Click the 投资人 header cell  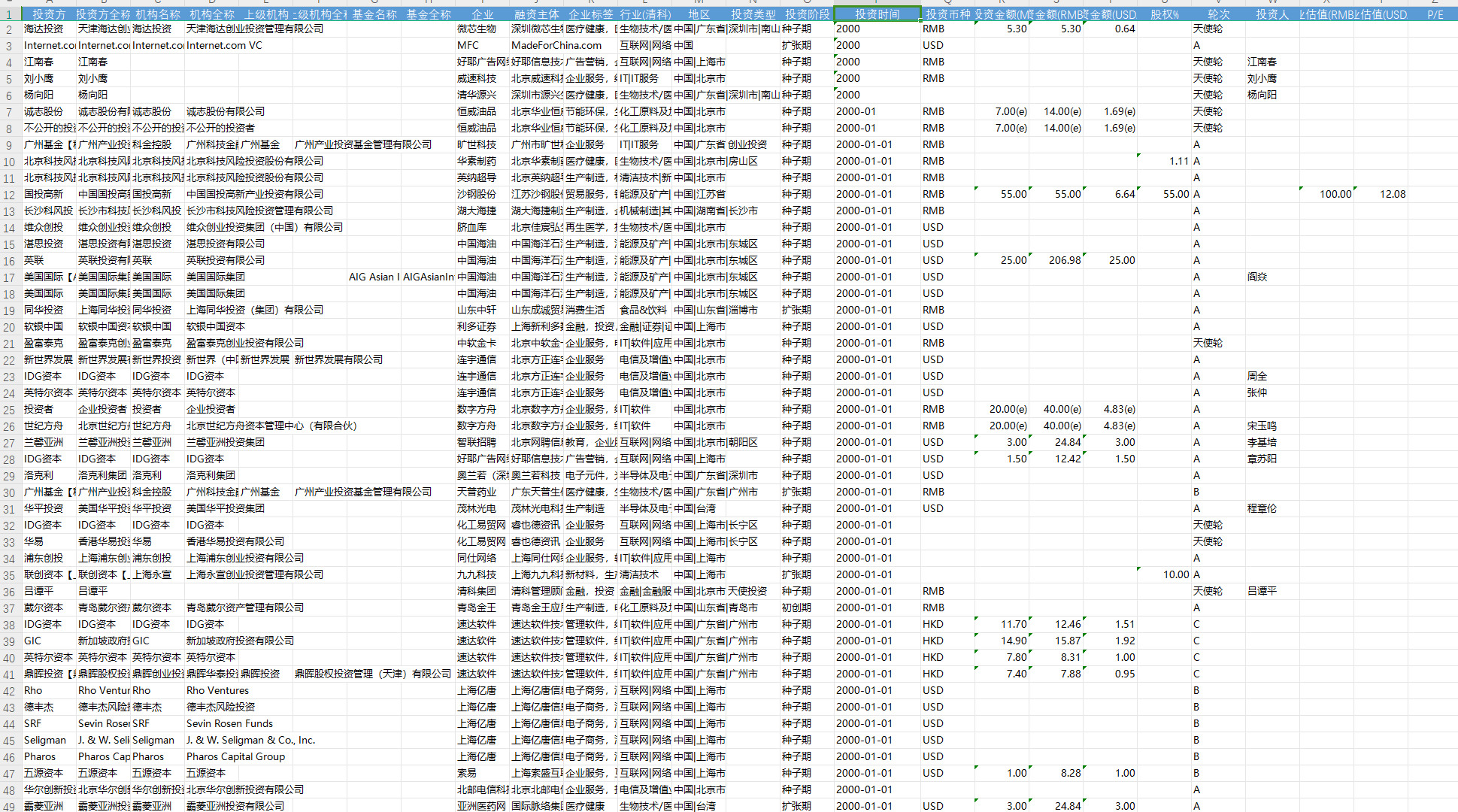(x=1272, y=14)
